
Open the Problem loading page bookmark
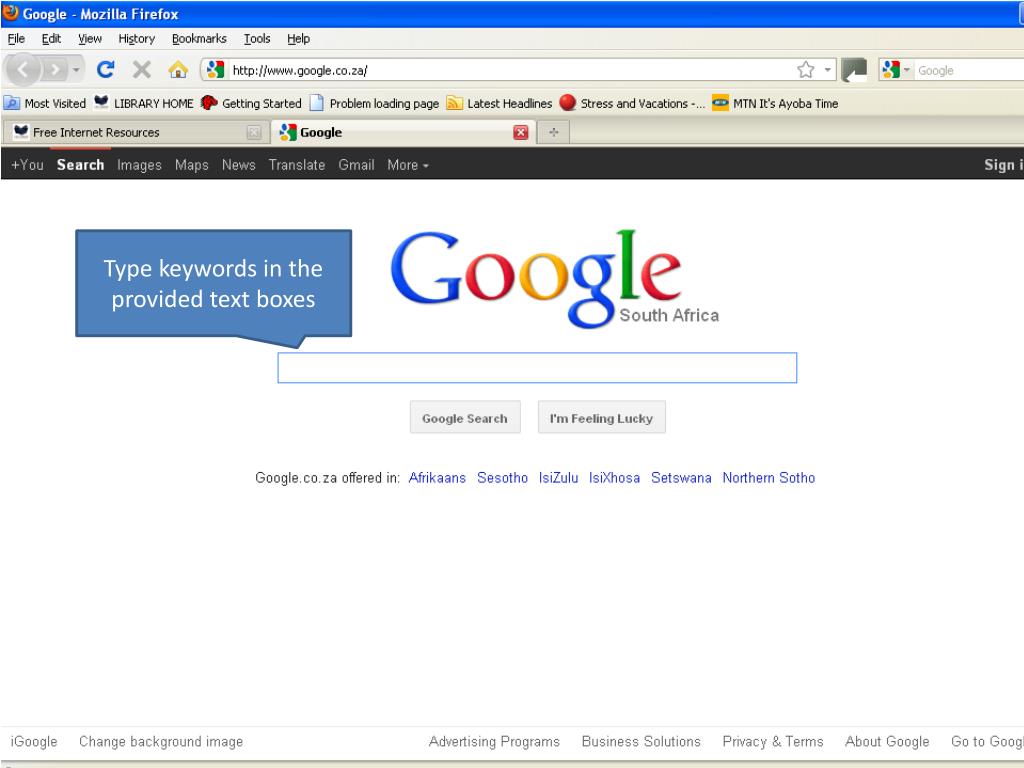click(374, 103)
